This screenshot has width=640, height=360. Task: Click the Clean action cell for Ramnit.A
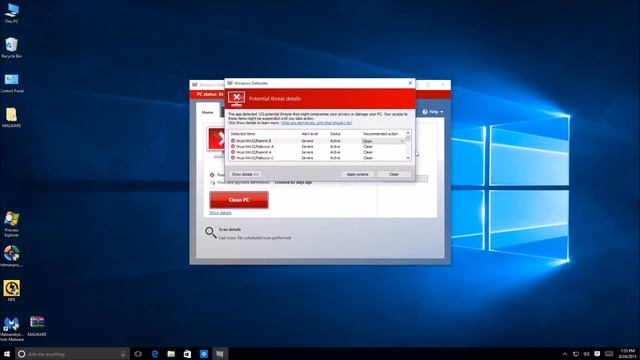(x=368, y=152)
